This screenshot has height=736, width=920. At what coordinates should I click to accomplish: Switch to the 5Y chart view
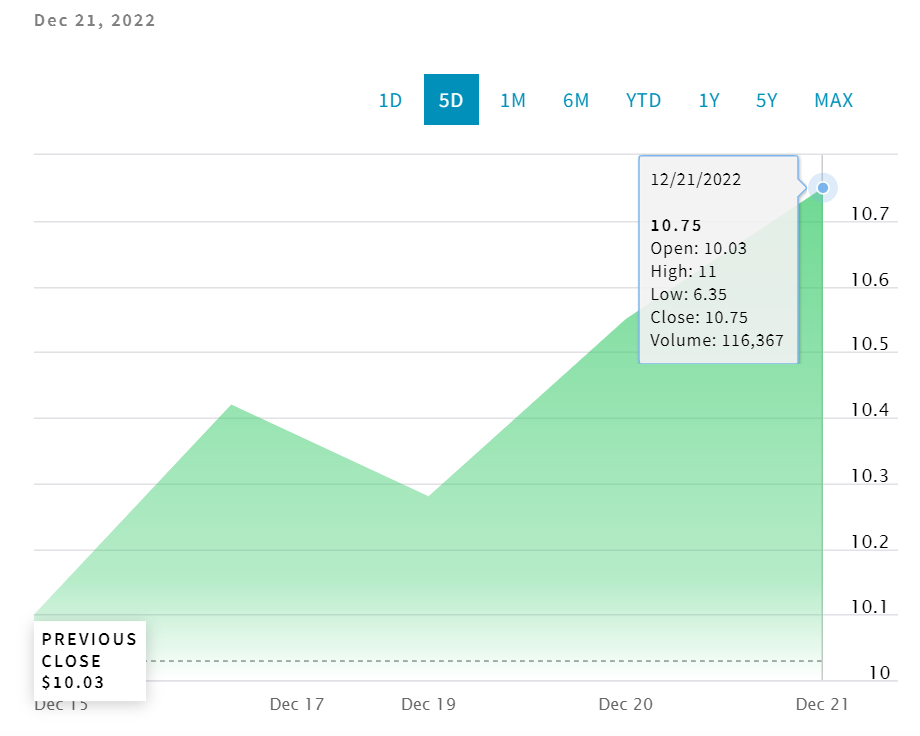[766, 100]
